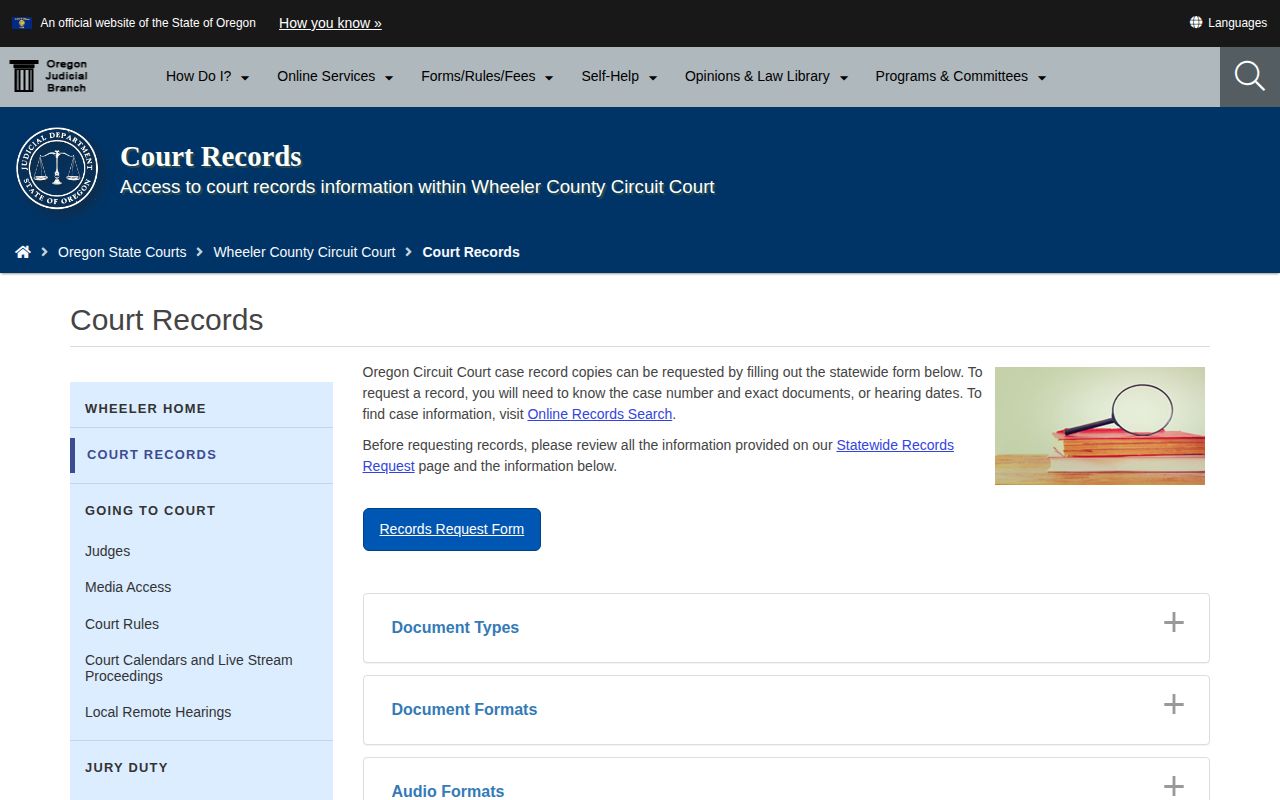Expand Document Types with plus icon
Image resolution: width=1280 pixels, height=800 pixels.
click(1174, 623)
